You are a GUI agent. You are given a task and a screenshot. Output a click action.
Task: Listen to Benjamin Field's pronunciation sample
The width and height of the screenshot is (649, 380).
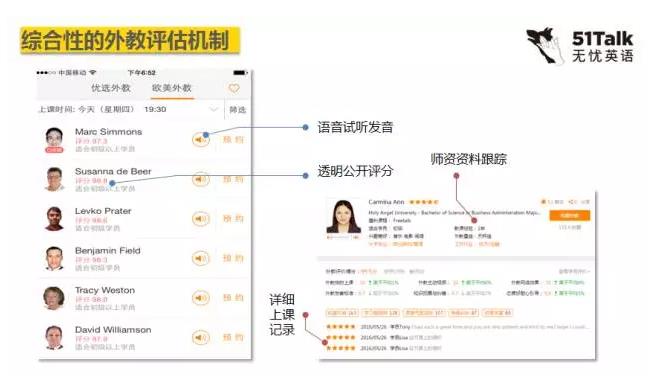pyautogui.click(x=201, y=258)
